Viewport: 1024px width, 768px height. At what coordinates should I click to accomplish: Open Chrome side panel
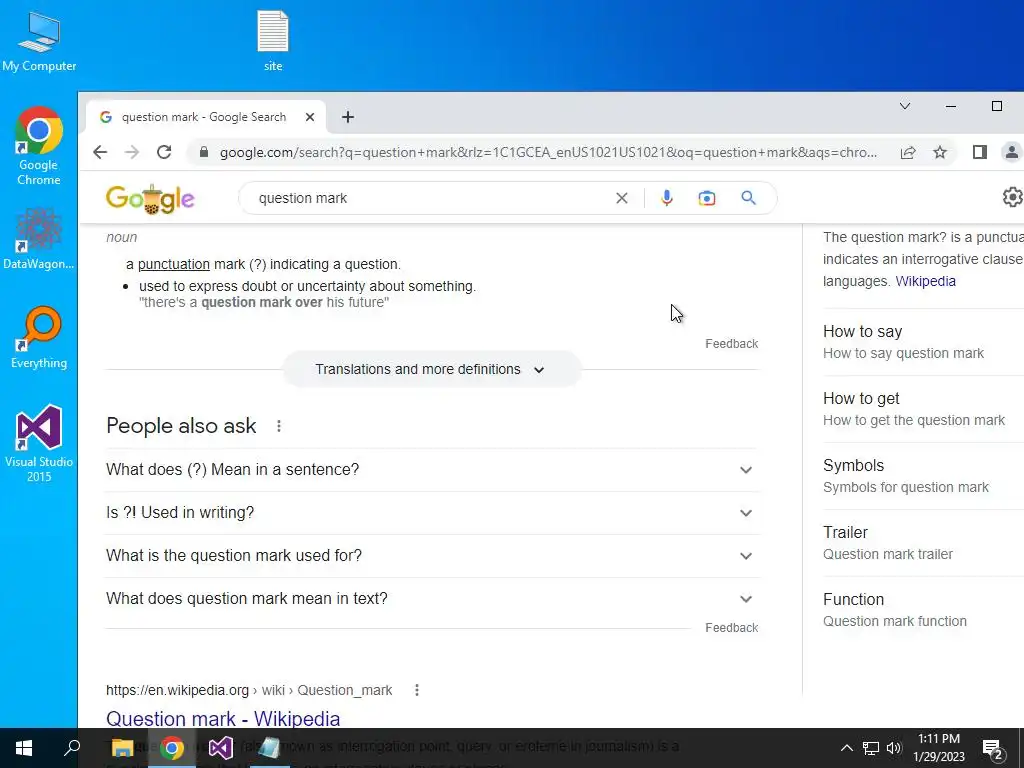coord(980,152)
